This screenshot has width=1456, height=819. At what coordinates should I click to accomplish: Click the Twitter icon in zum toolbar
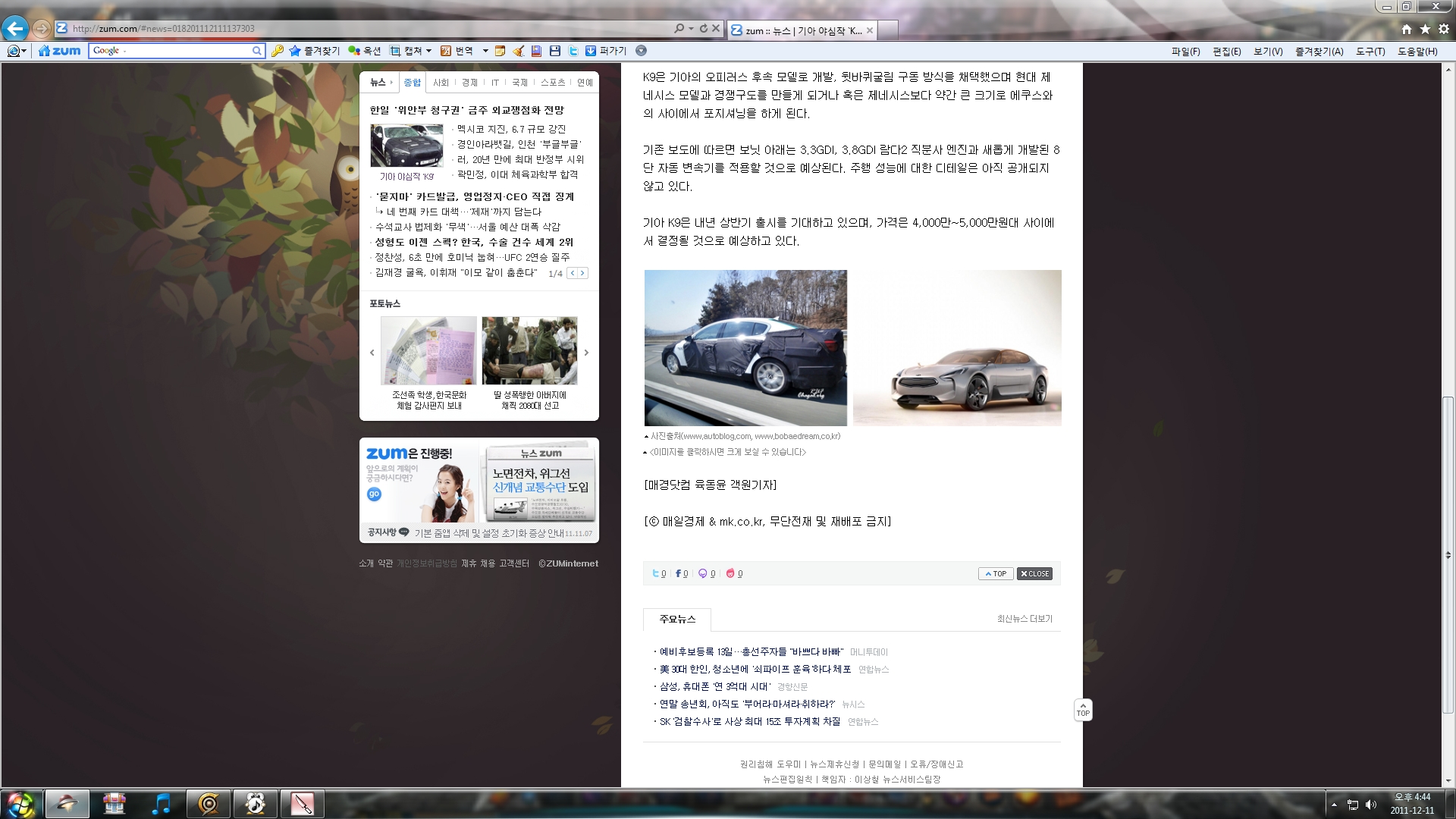(x=573, y=51)
